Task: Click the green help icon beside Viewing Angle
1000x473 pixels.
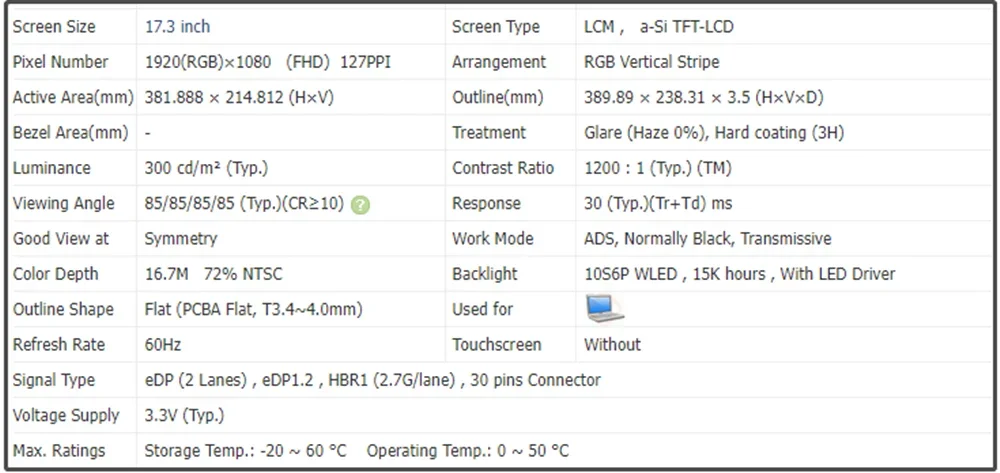Action: pyautogui.click(x=361, y=204)
